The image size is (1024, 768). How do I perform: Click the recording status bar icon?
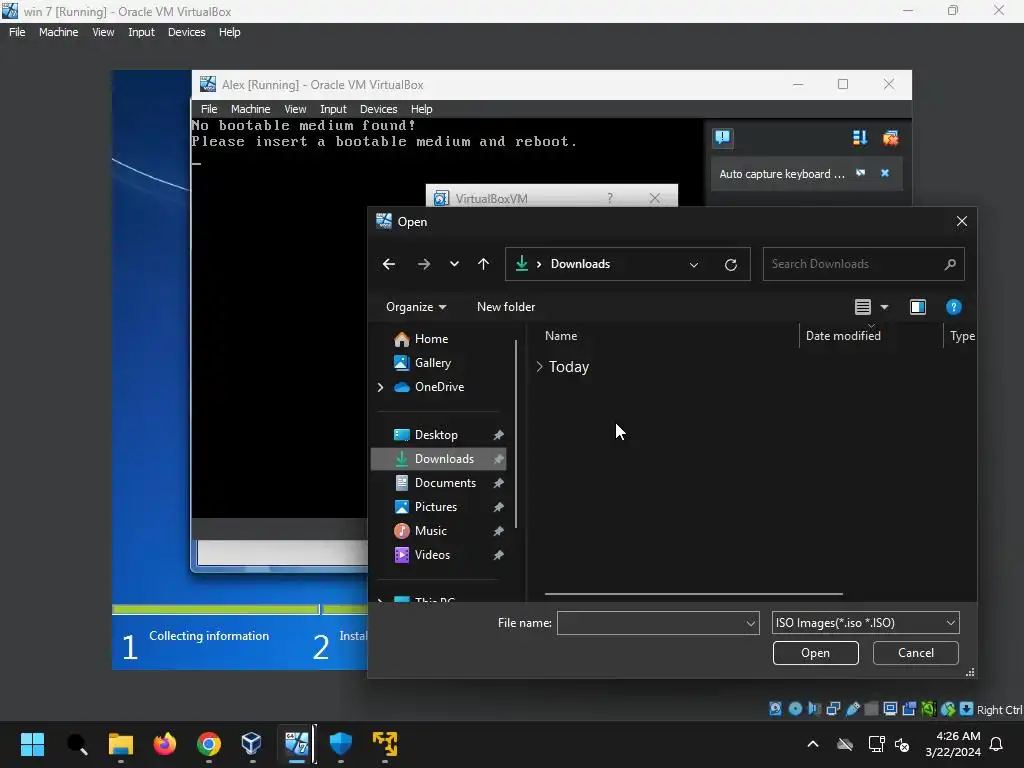point(909,709)
